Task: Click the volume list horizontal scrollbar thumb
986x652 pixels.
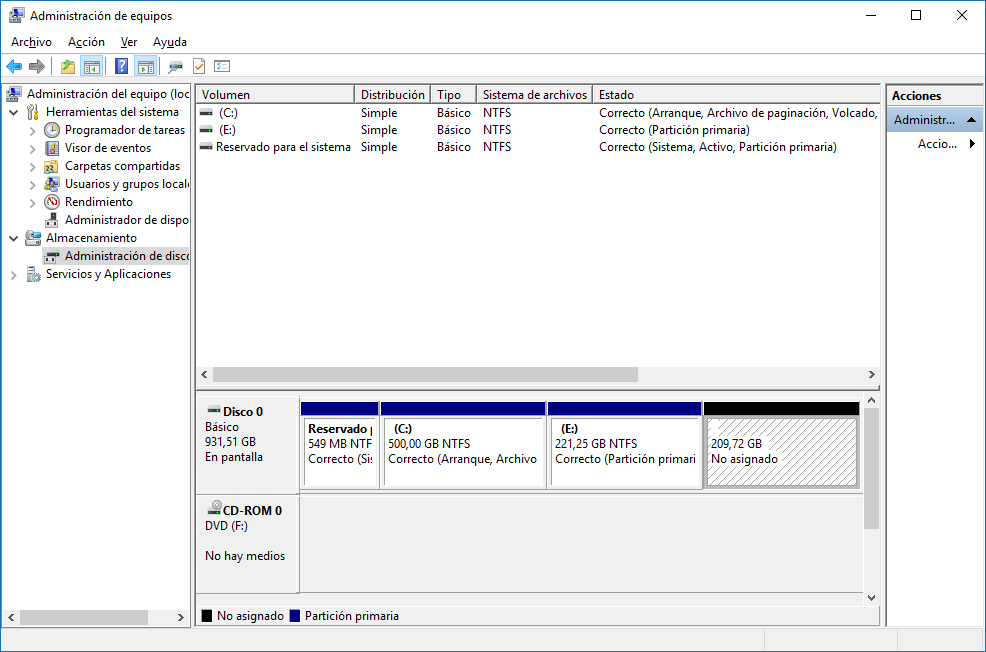Action: pos(425,375)
